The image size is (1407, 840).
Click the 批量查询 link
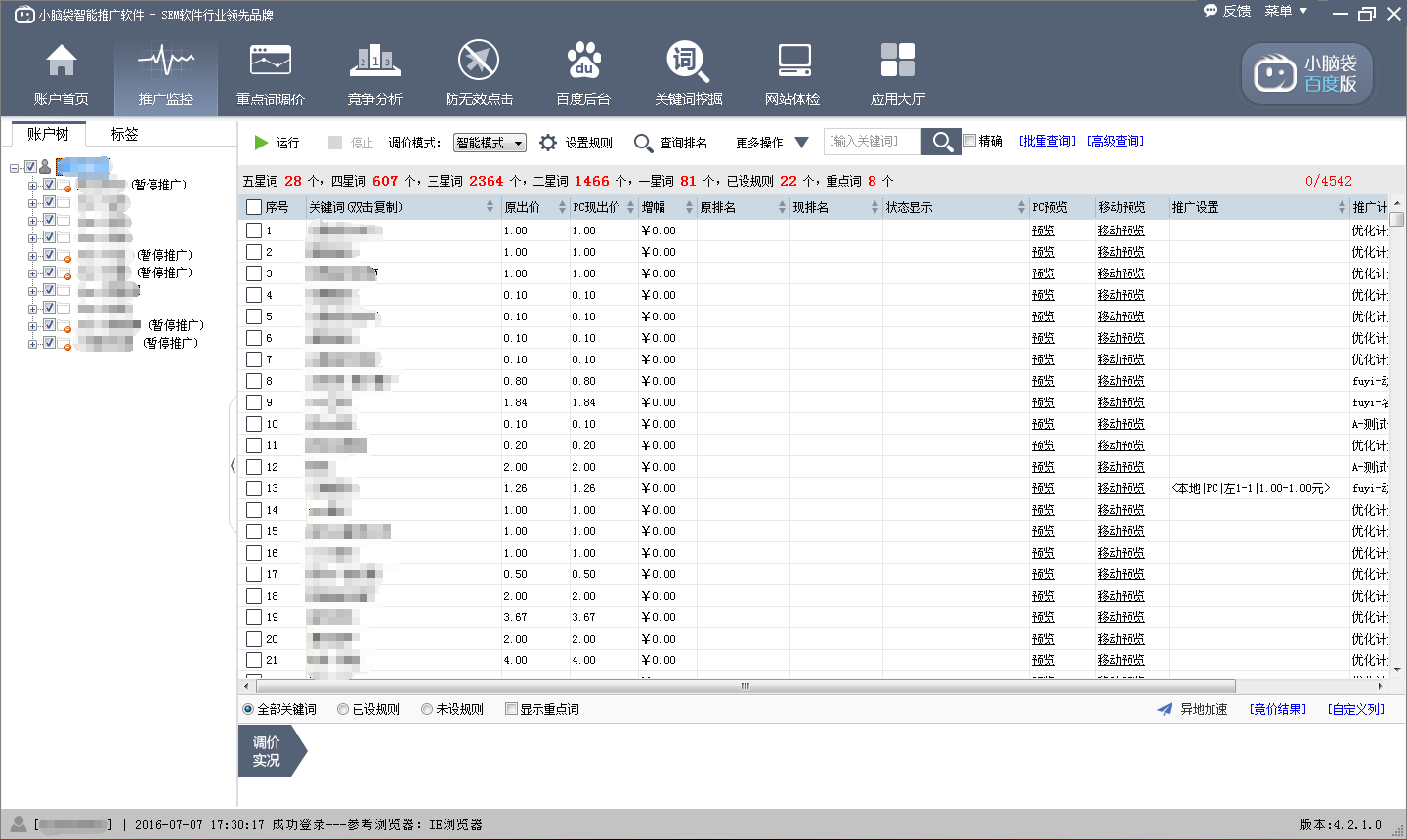[x=1046, y=141]
